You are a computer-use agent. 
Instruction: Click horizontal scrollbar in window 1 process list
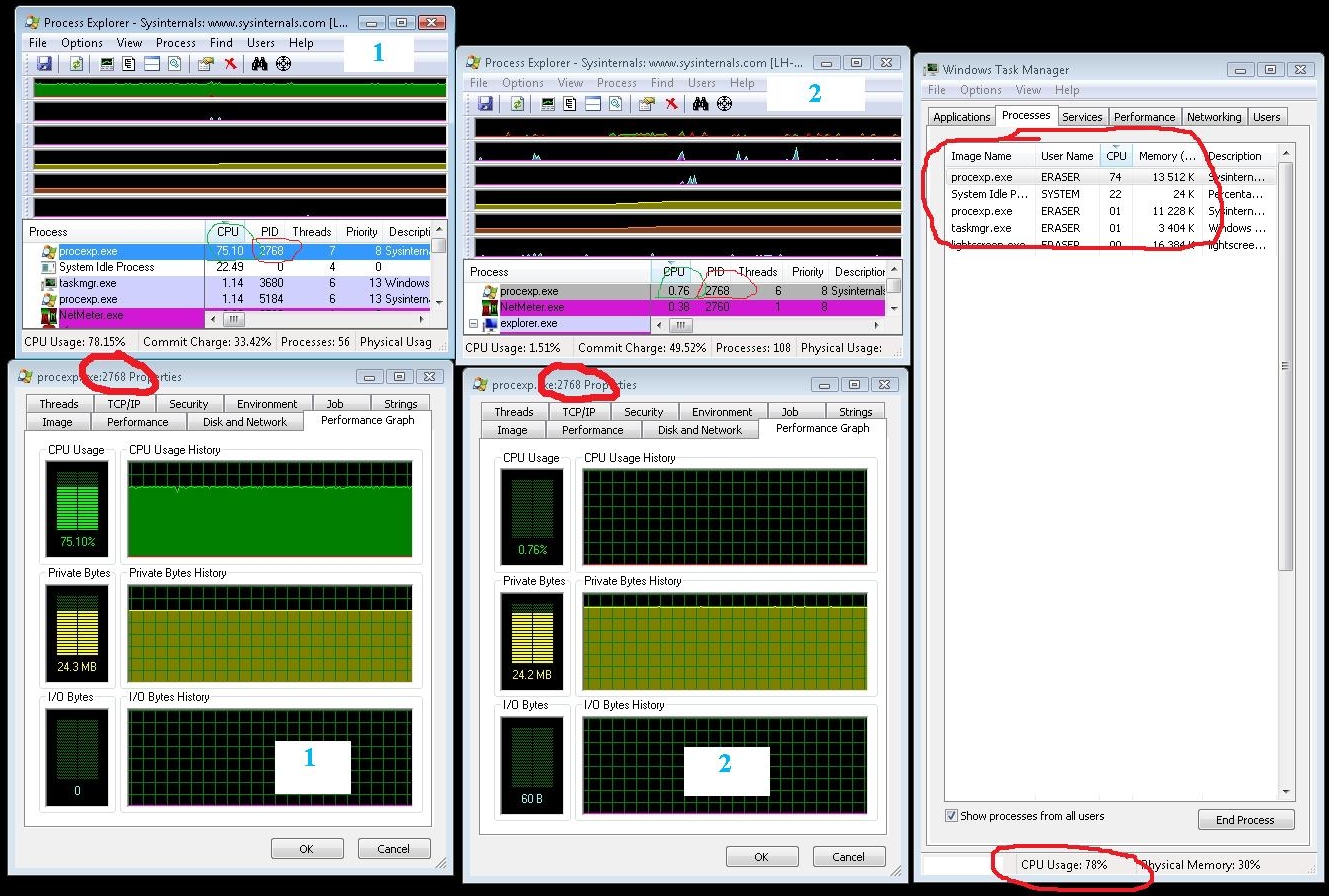pyautogui.click(x=318, y=320)
